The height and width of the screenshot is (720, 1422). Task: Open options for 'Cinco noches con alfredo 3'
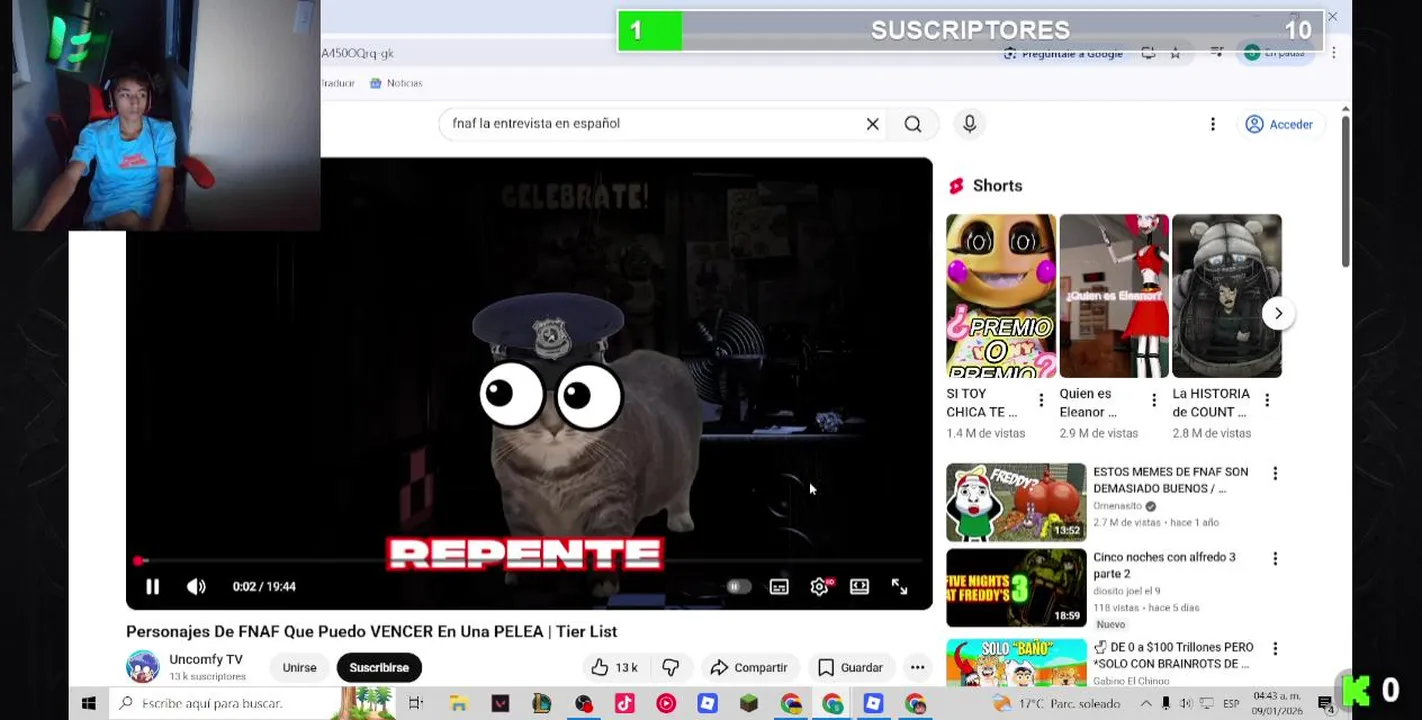(1275, 558)
